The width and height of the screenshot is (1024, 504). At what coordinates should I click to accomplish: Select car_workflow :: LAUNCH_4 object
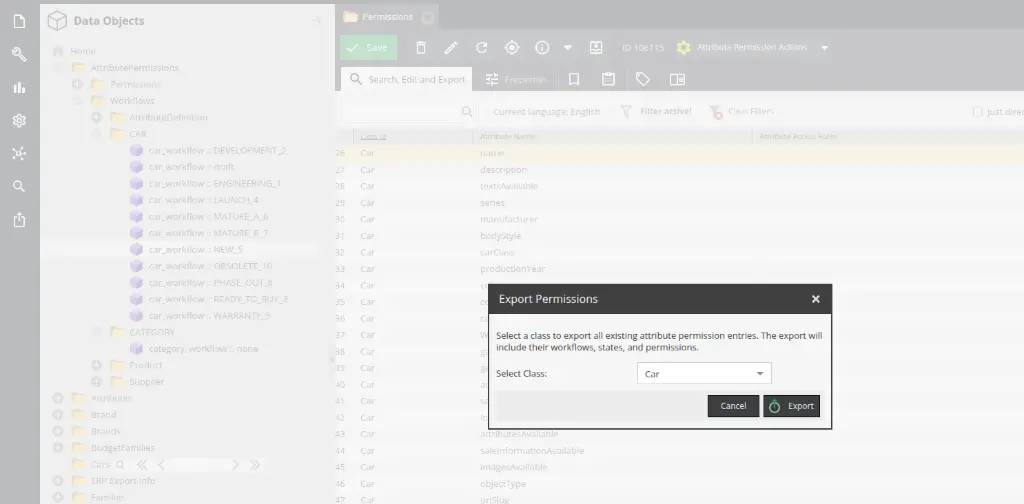pyautogui.click(x=203, y=200)
